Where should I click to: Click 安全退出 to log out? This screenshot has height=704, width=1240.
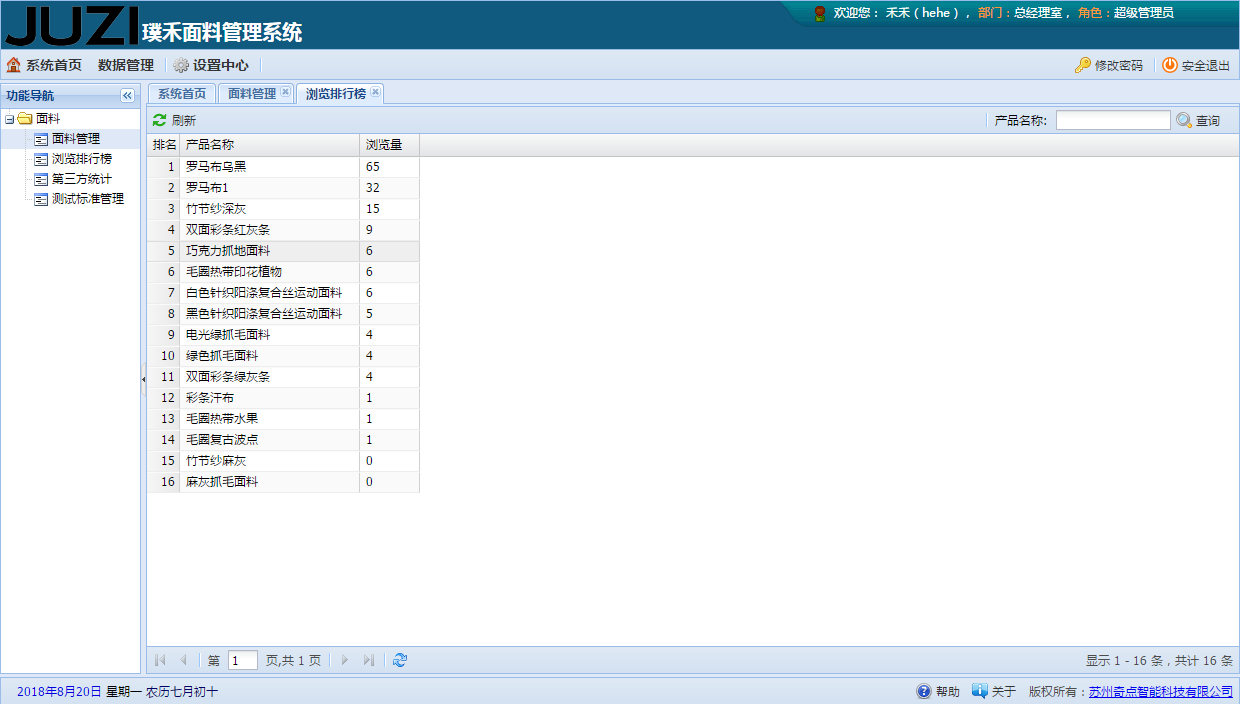tap(1196, 65)
